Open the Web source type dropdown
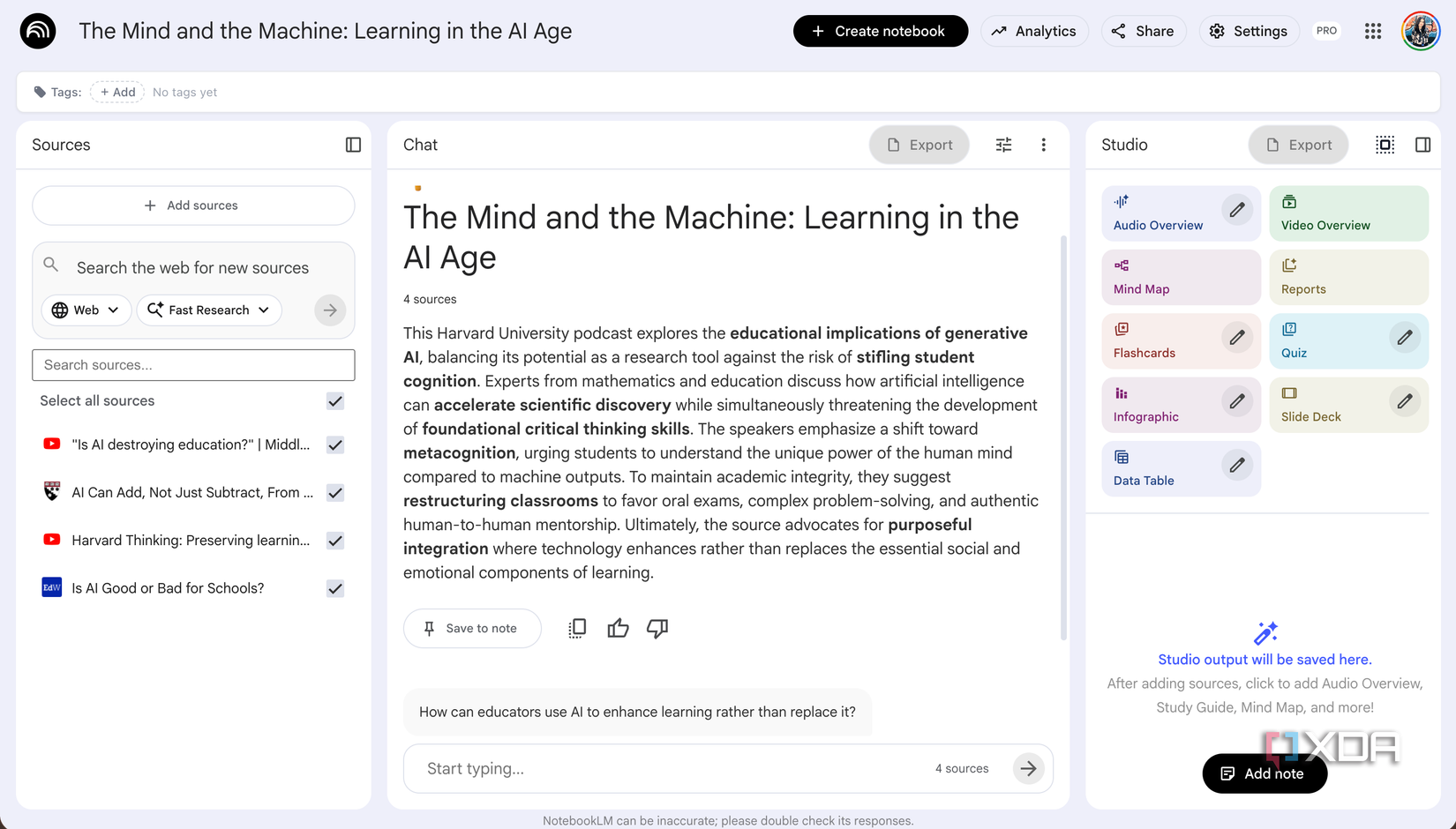1456x829 pixels. (x=86, y=310)
